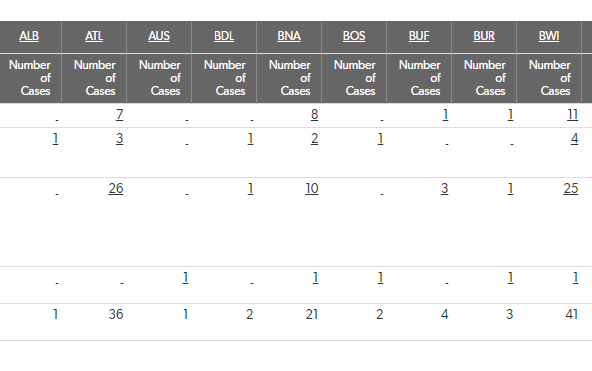The width and height of the screenshot is (592, 371).
Task: Open the 3 cases value under BUF
Action: (x=444, y=188)
